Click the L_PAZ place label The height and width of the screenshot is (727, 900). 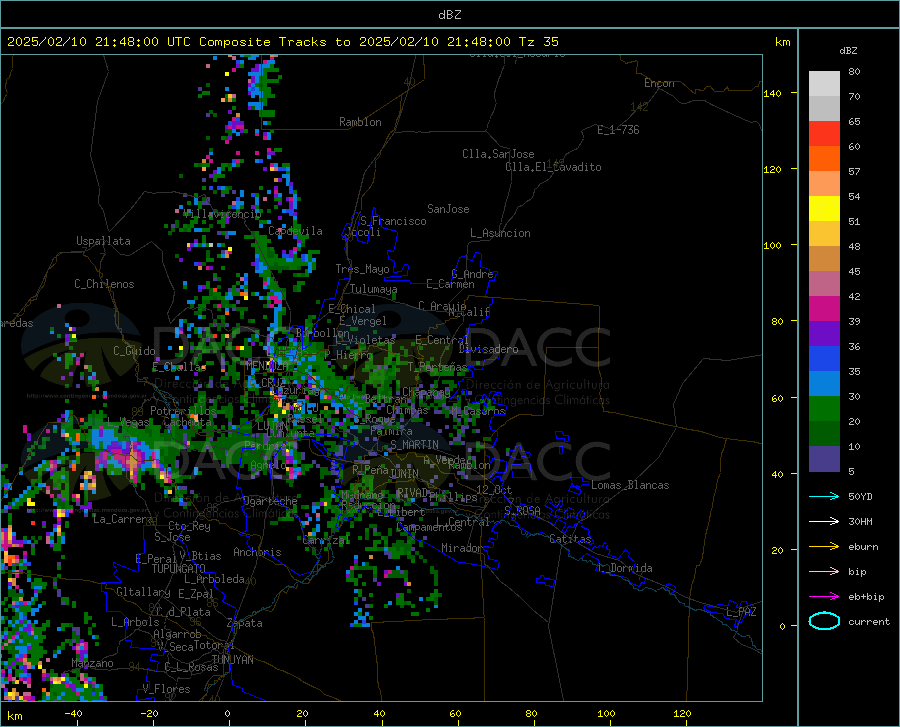741,612
